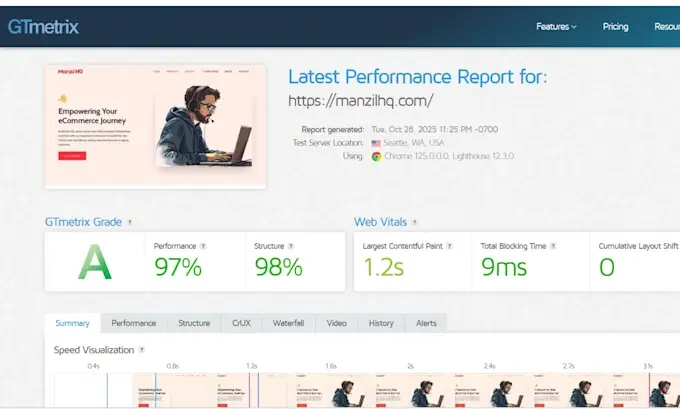Click the grade A letter
This screenshot has width=680, height=409.
pyautogui.click(x=95, y=262)
